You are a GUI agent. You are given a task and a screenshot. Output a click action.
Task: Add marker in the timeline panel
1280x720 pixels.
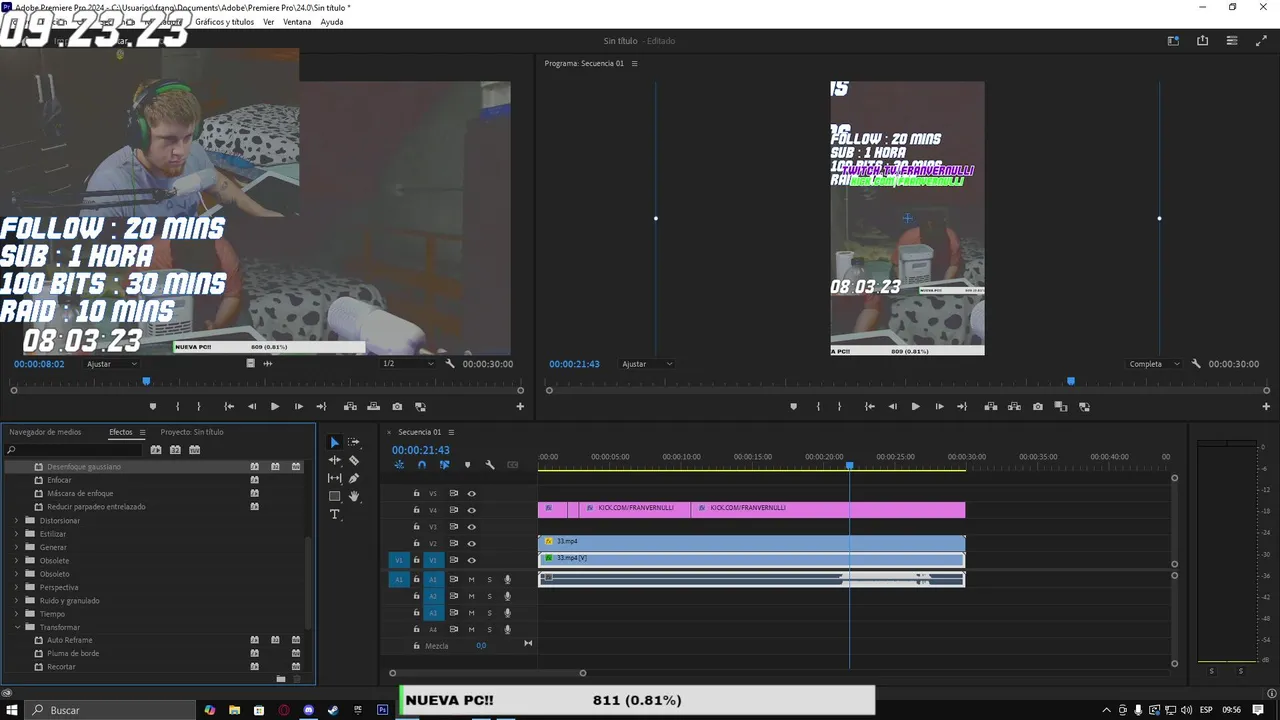coord(467,465)
